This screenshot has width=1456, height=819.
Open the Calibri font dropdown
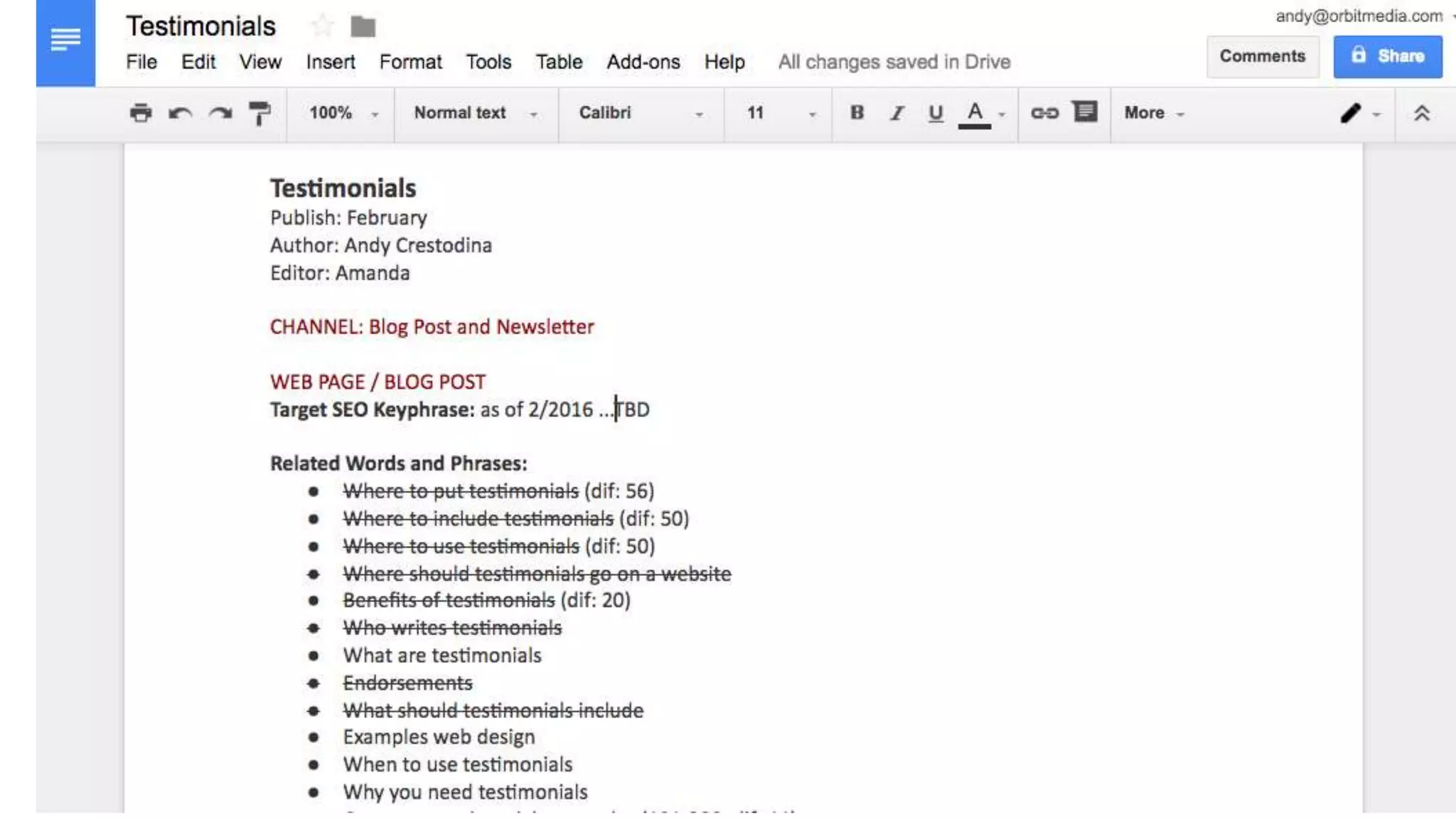(640, 113)
